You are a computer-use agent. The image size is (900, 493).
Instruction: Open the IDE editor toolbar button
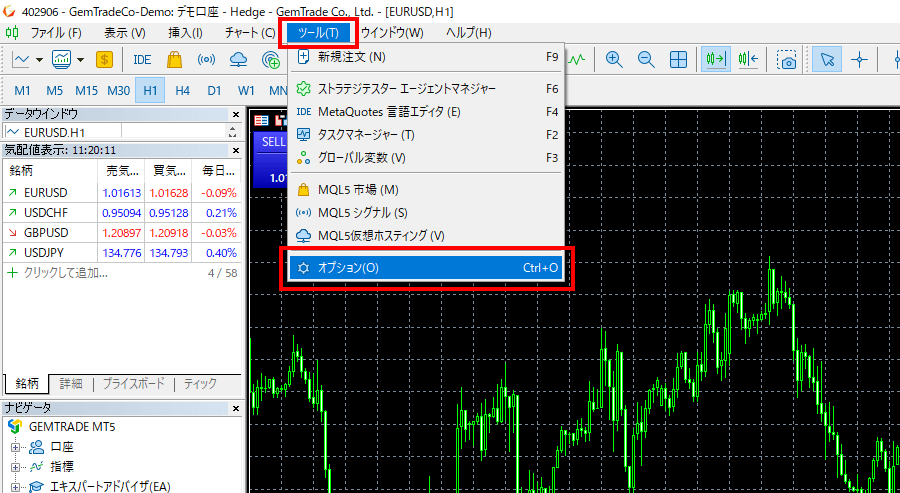coord(142,59)
